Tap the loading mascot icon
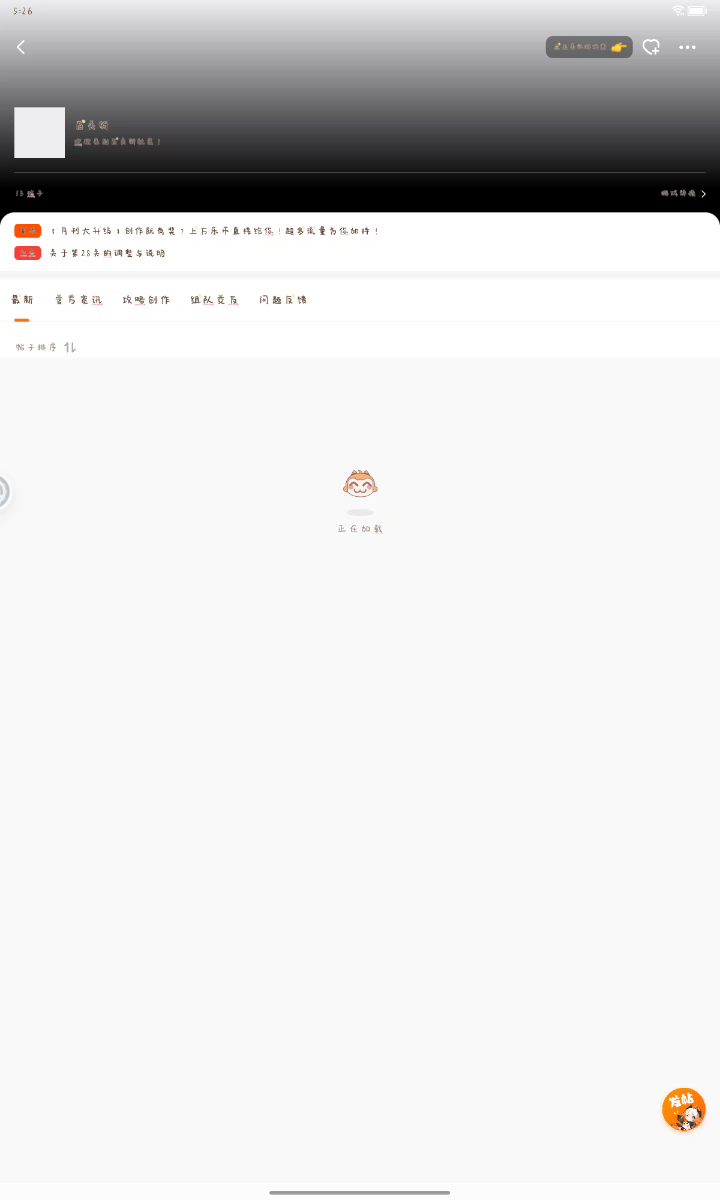720x1200 pixels. [x=360, y=484]
